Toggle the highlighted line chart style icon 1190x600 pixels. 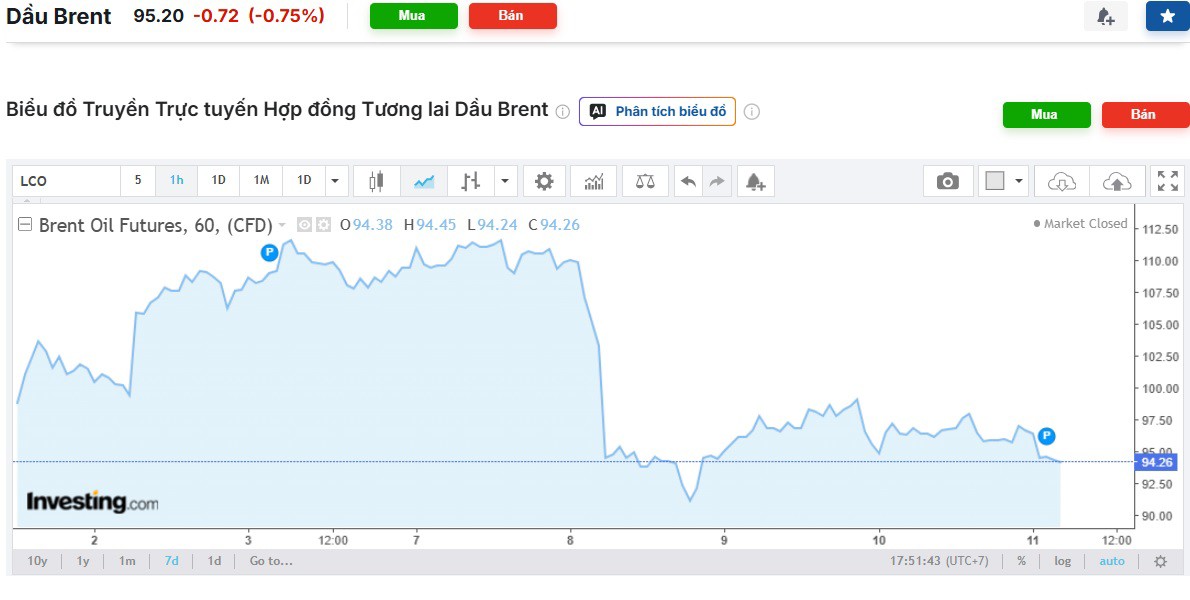coord(424,181)
